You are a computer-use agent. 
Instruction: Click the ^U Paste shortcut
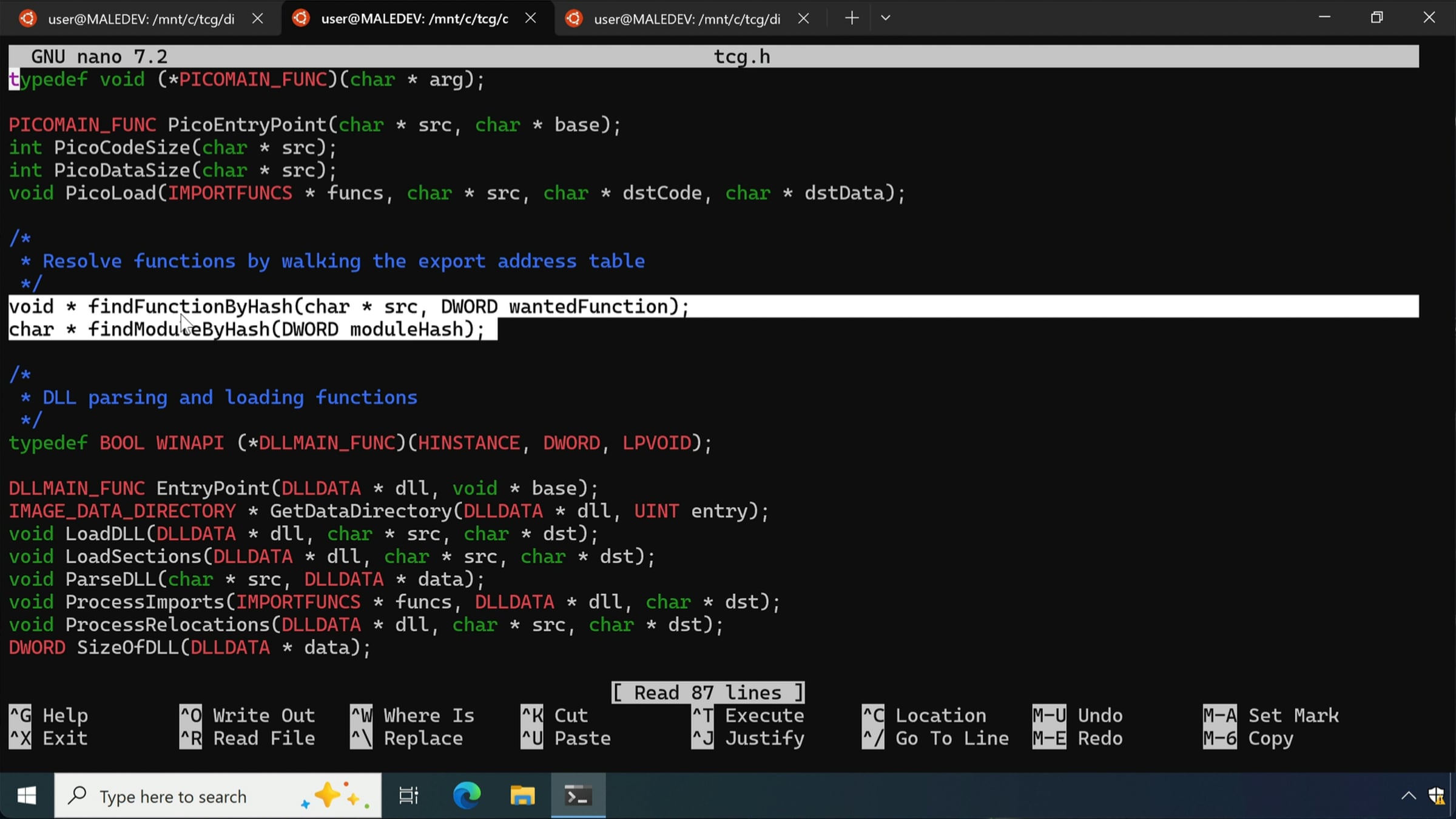click(566, 738)
